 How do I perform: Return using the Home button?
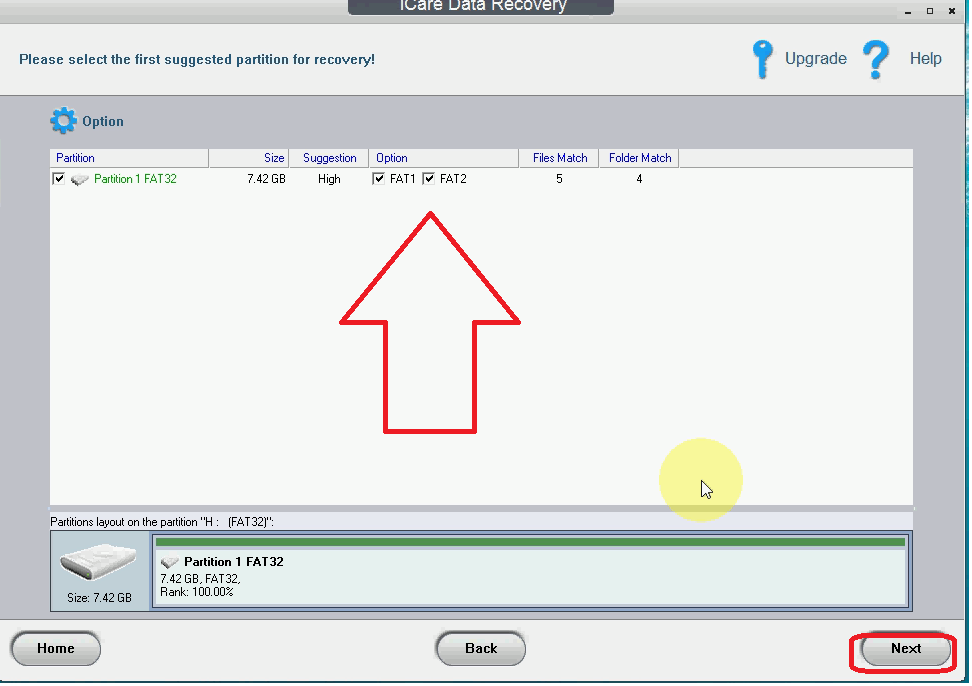point(55,648)
